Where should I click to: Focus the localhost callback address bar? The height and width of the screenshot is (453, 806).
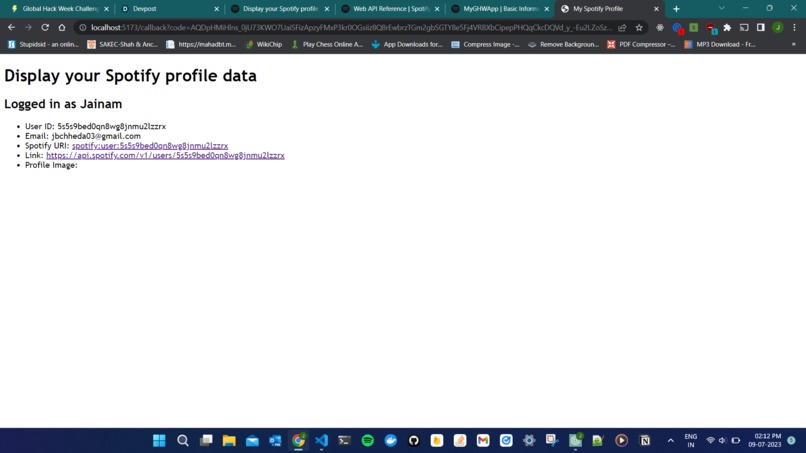pos(352,27)
